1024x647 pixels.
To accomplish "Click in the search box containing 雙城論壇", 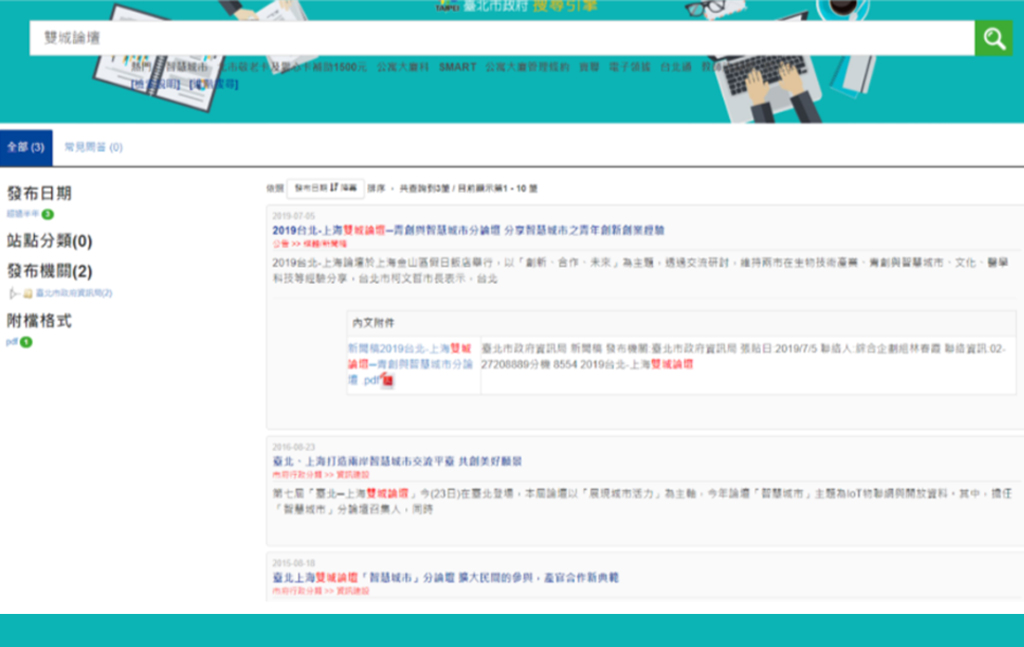I will [x=500, y=39].
